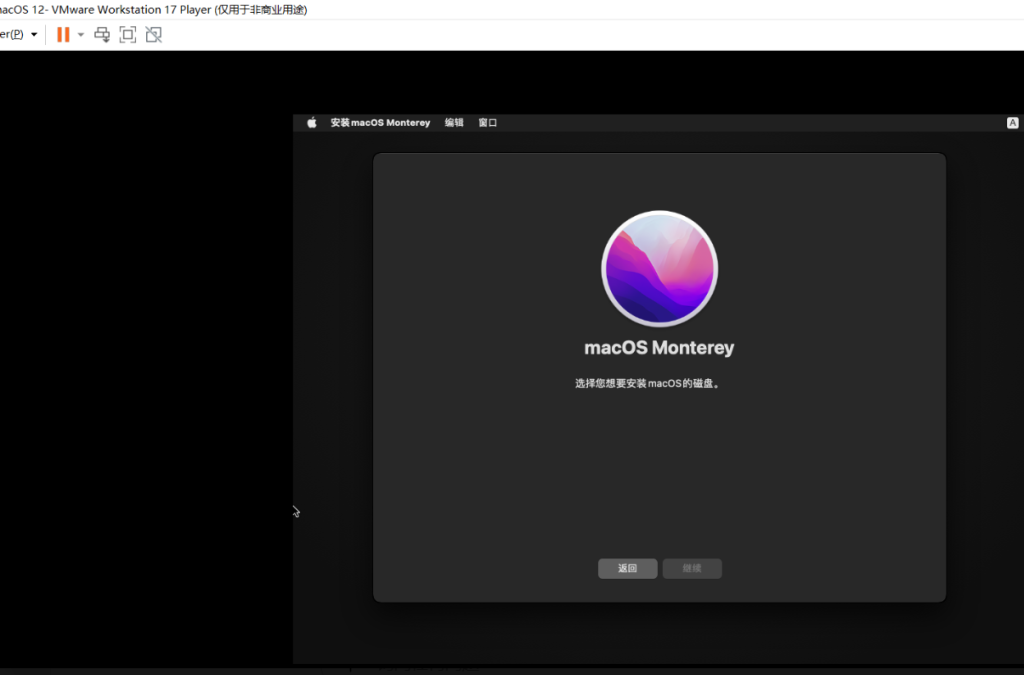Click the 继续 button
1024x675 pixels.
coord(692,569)
